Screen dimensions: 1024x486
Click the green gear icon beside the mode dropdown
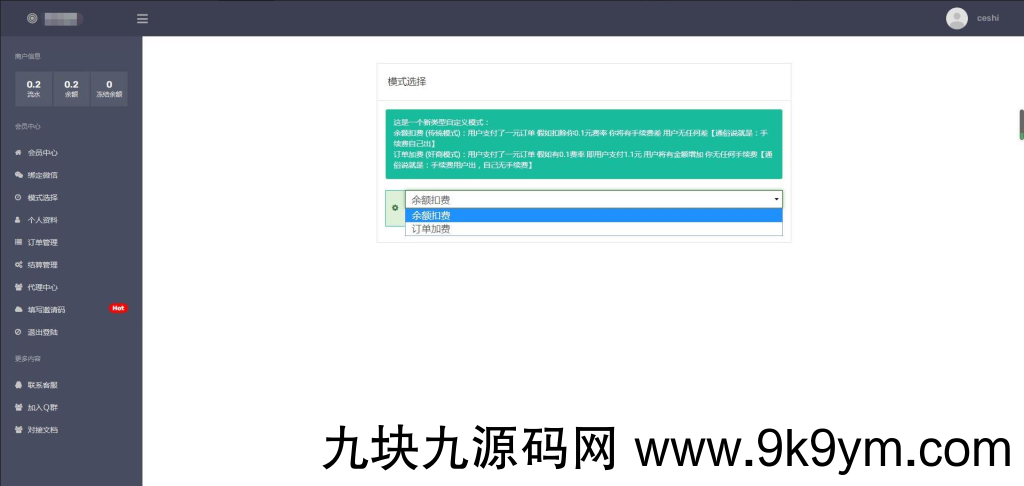395,208
